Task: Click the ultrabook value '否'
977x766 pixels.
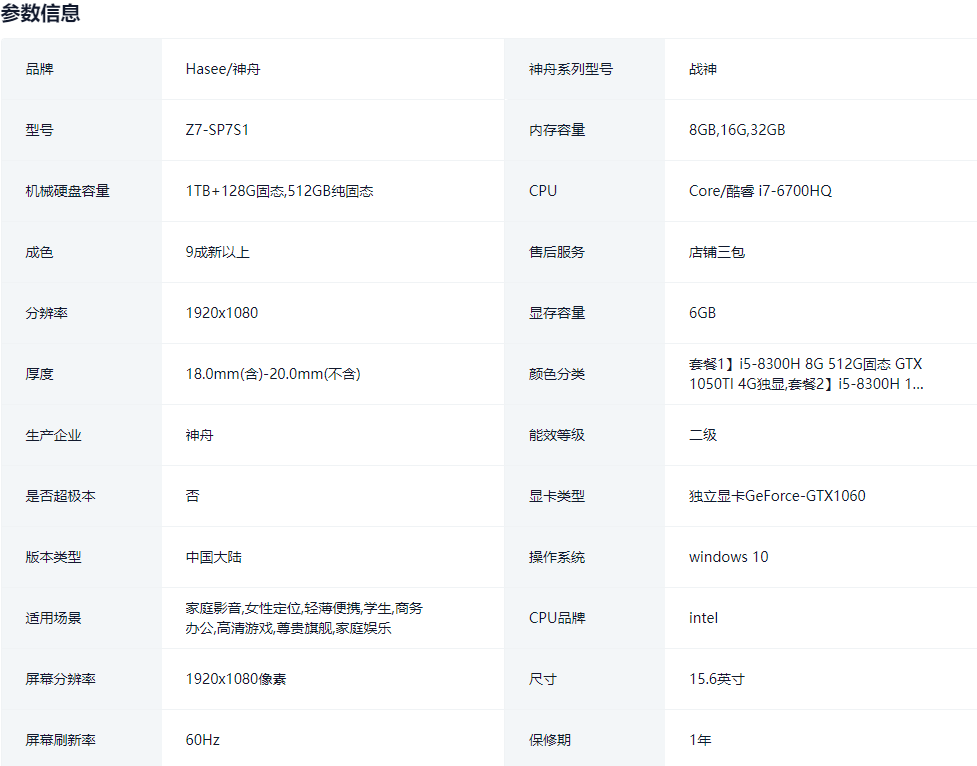Action: coord(193,496)
